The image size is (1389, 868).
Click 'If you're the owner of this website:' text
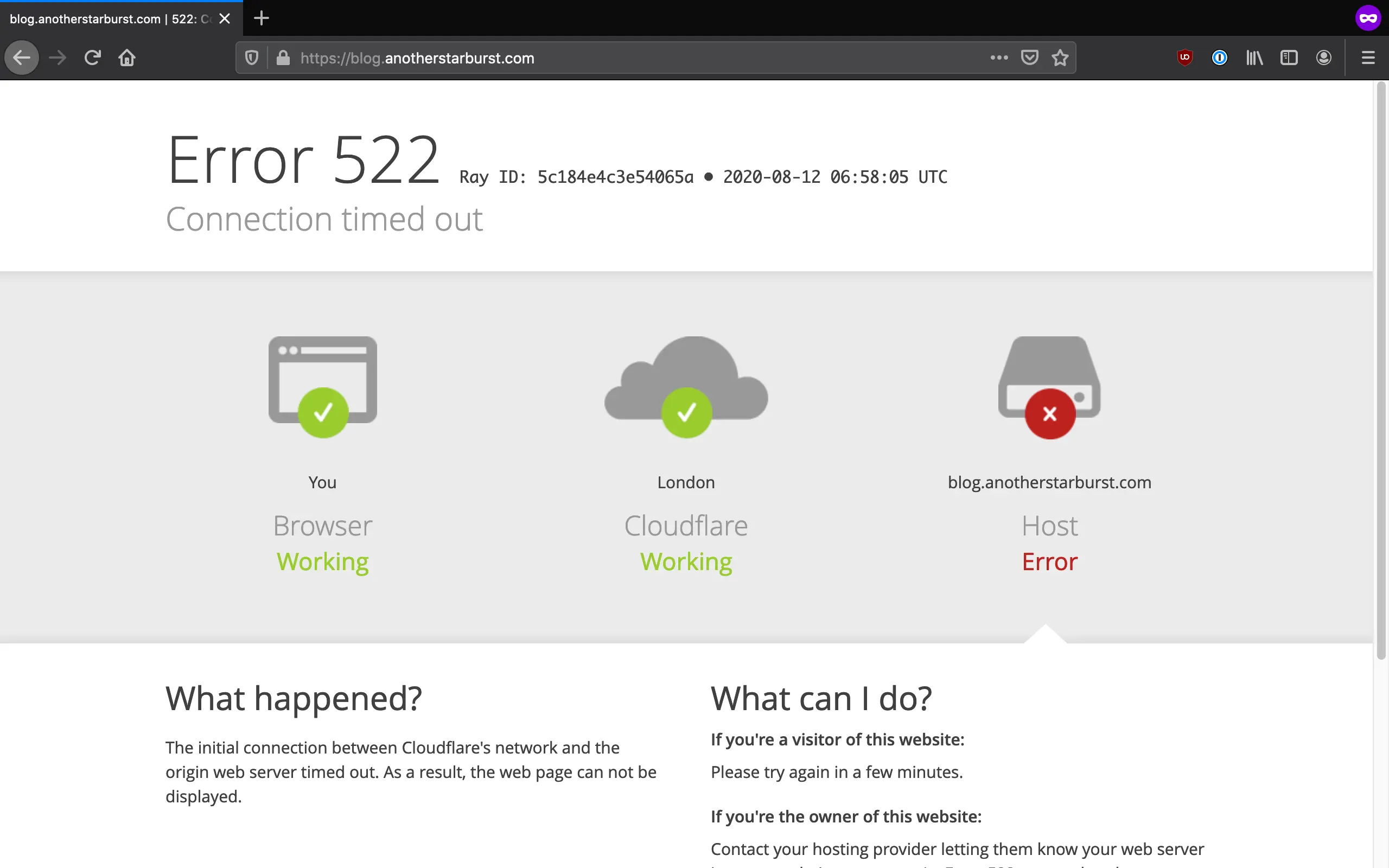846,816
